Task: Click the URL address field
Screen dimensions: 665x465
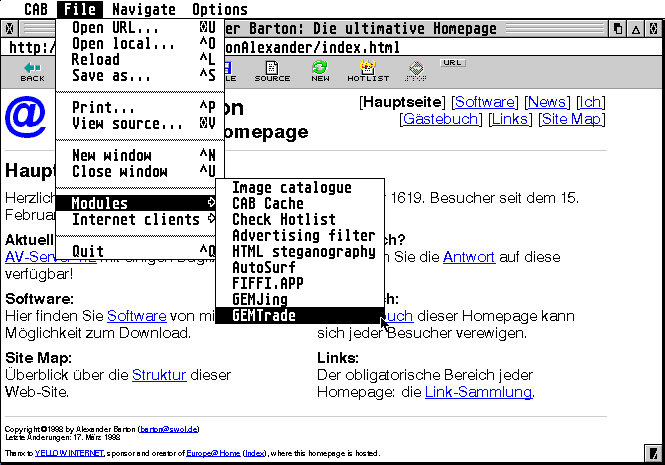Action: tap(332, 47)
